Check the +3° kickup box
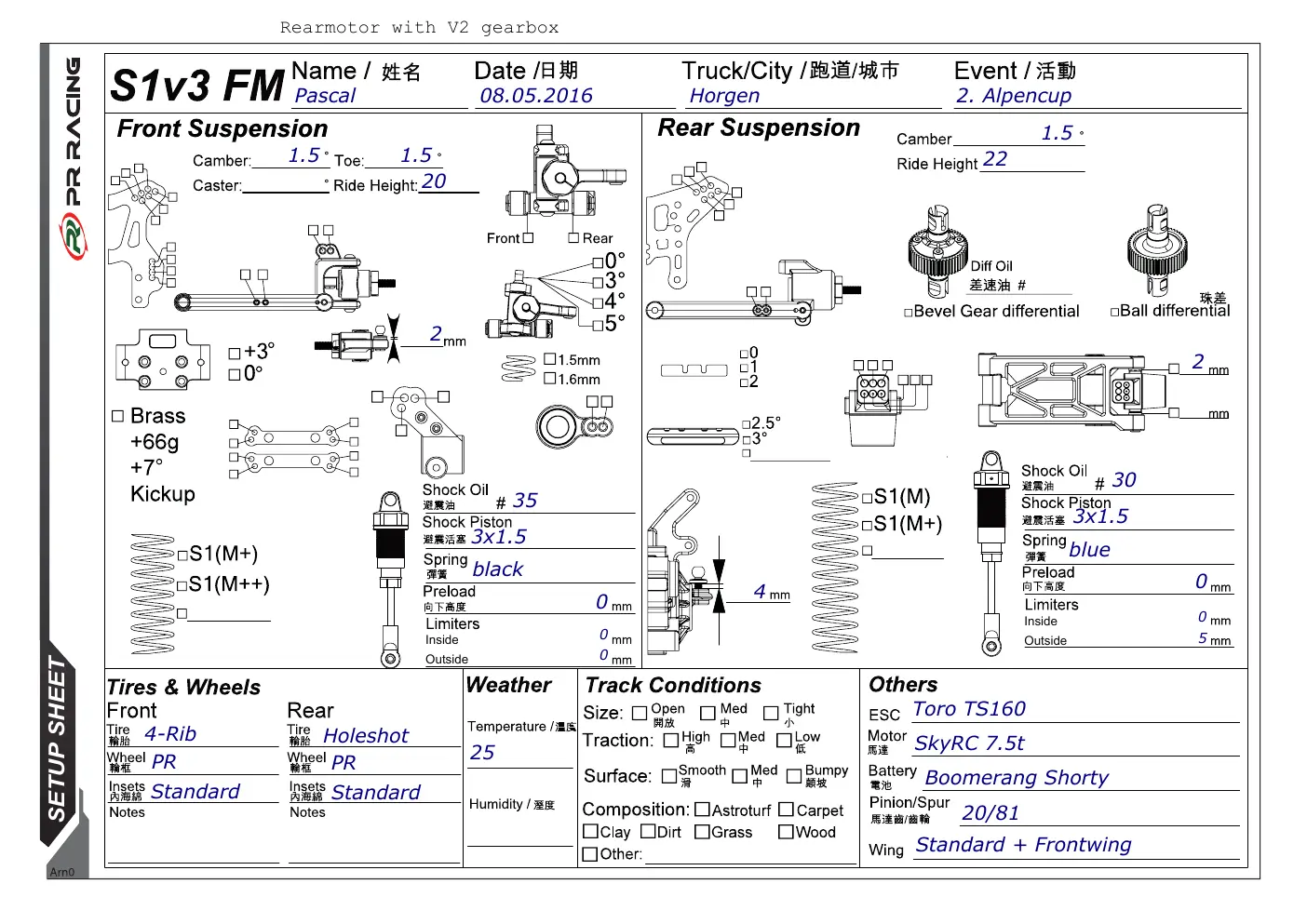The width and height of the screenshot is (1307, 924). (235, 354)
